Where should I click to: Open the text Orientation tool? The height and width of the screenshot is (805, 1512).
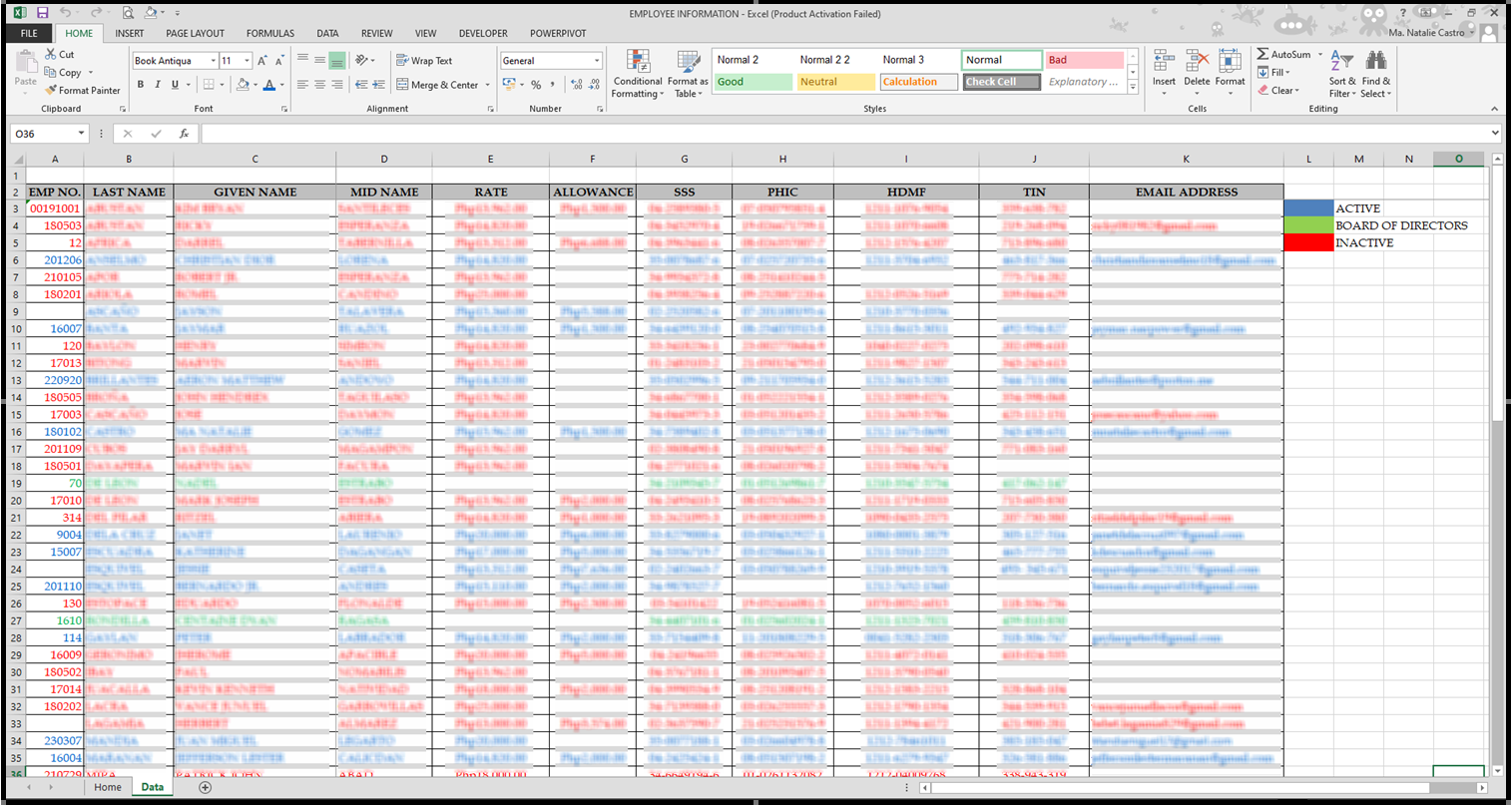[363, 61]
